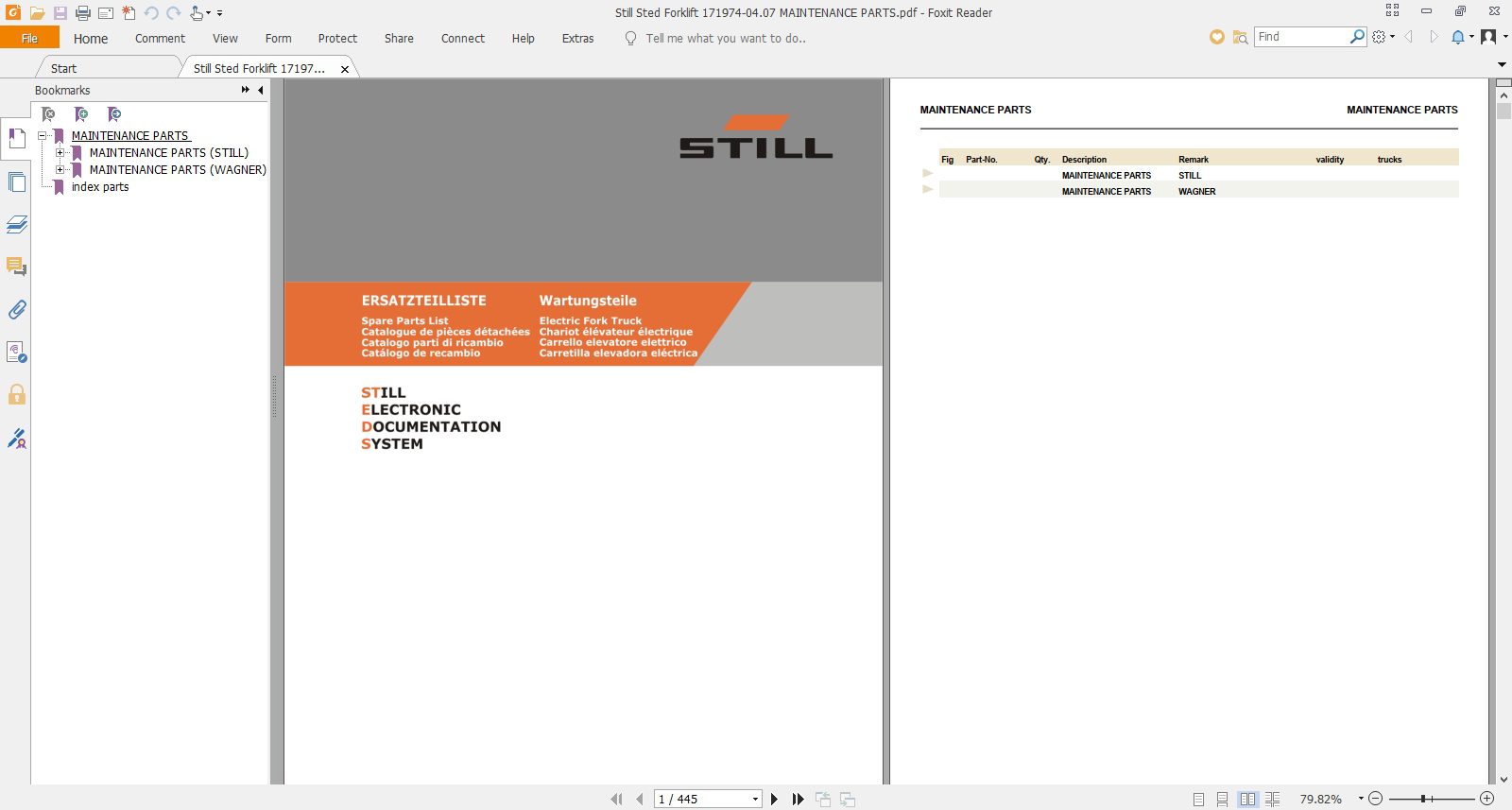Open the digital signatures panel icon

pos(16,352)
